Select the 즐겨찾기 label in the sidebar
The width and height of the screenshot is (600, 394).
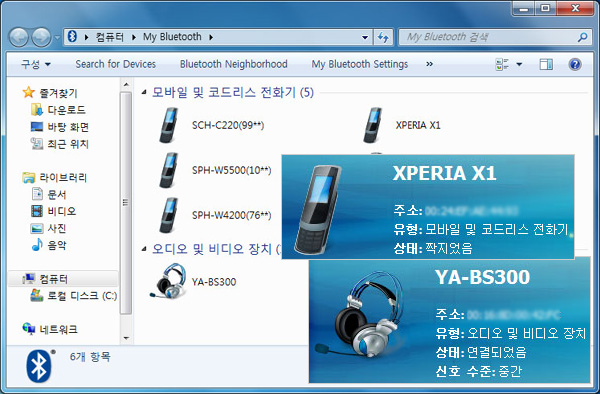click(59, 93)
